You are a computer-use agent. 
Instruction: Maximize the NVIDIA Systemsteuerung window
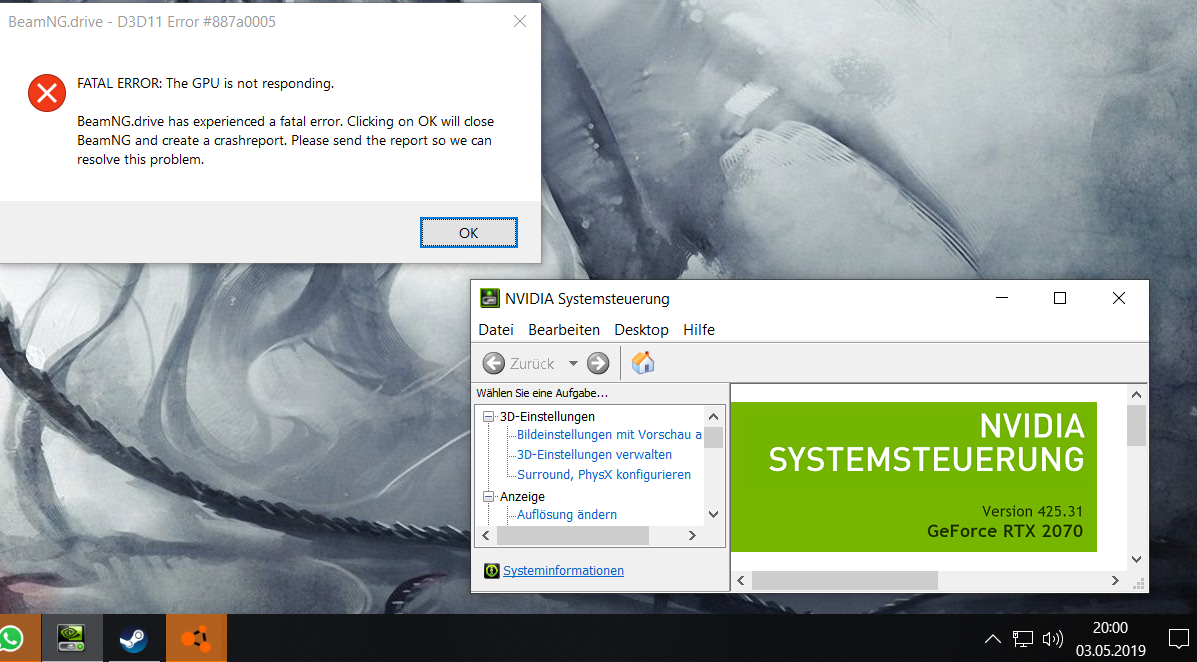tap(1060, 298)
